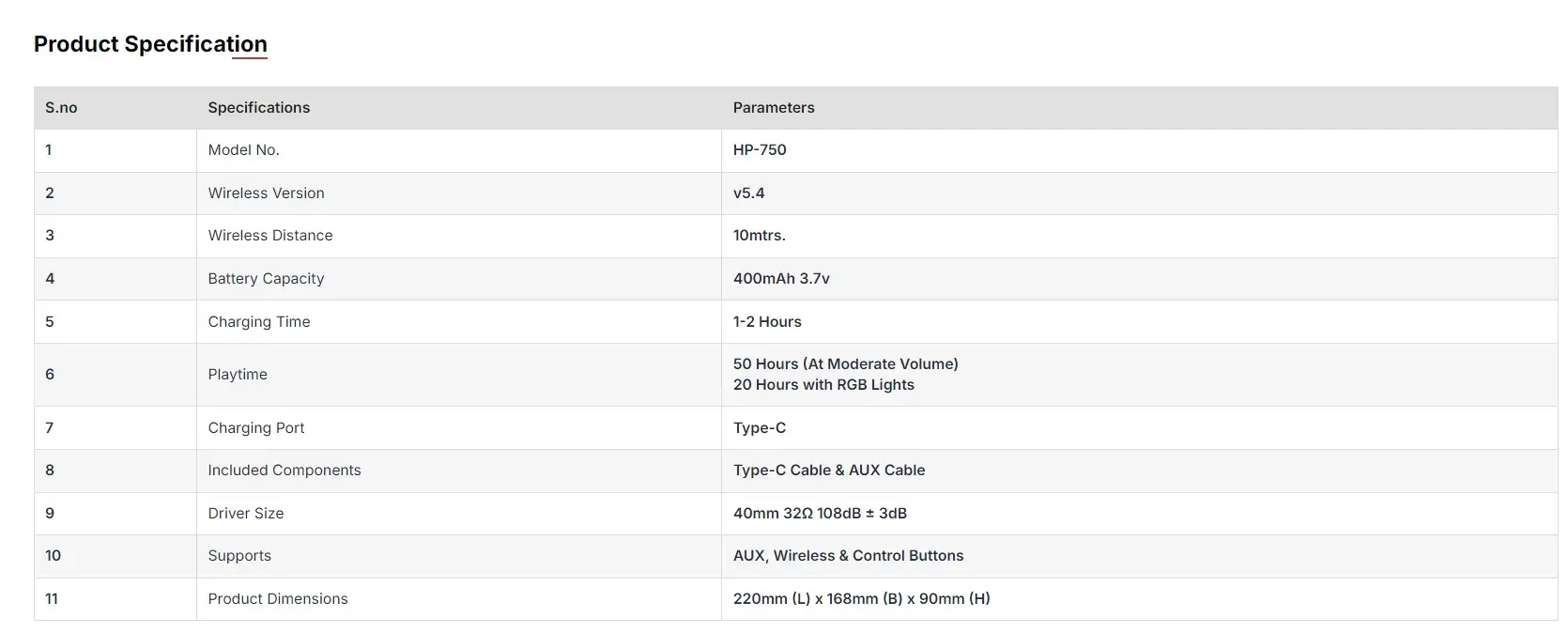Screen dimensions: 1568x633
Task: Select the HP-750 model number value
Action: [x=760, y=150]
